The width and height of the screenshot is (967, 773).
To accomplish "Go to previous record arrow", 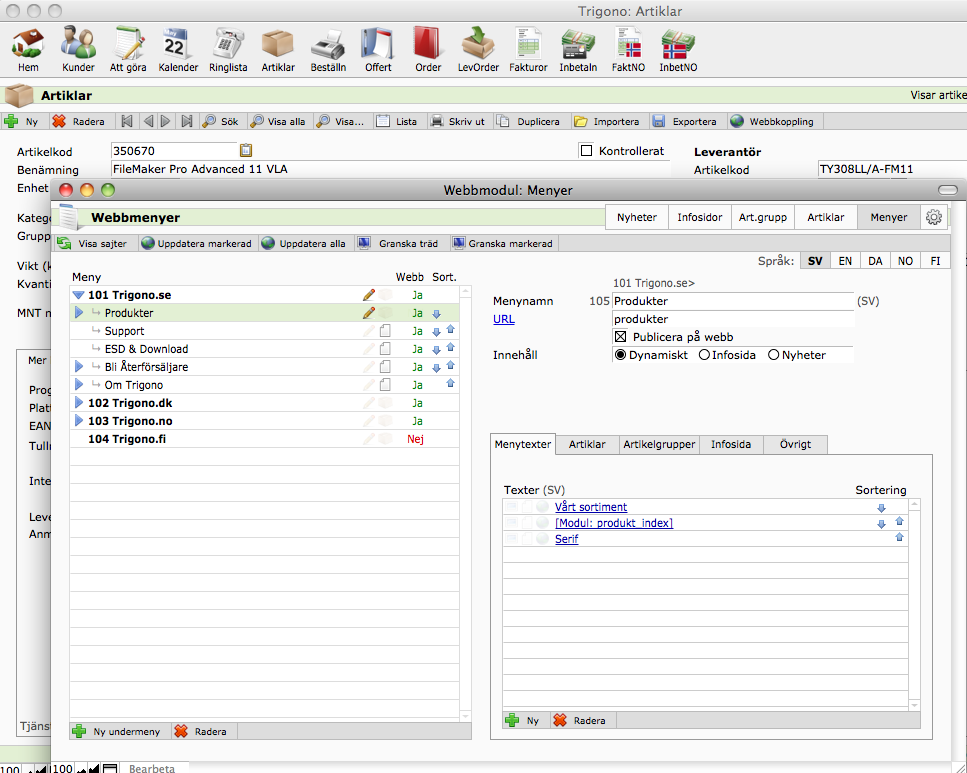I will pyautogui.click(x=149, y=122).
